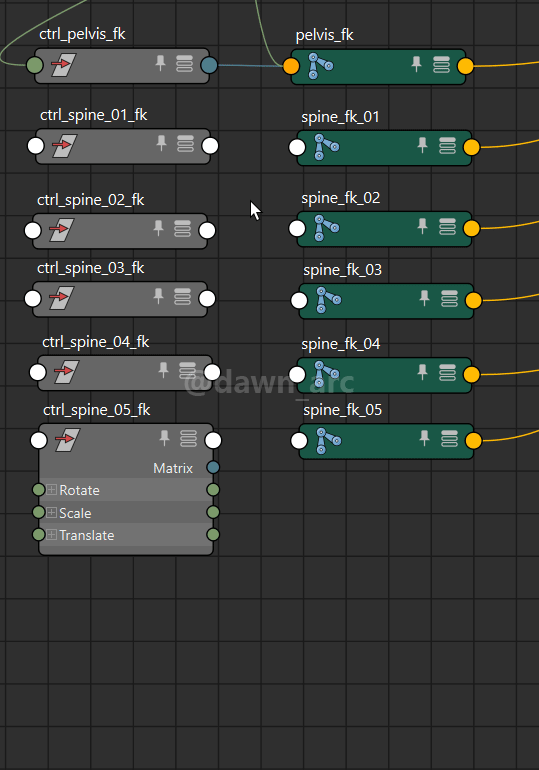Select the pelvis_fk node label
Screen dimensions: 539x770
point(324,35)
